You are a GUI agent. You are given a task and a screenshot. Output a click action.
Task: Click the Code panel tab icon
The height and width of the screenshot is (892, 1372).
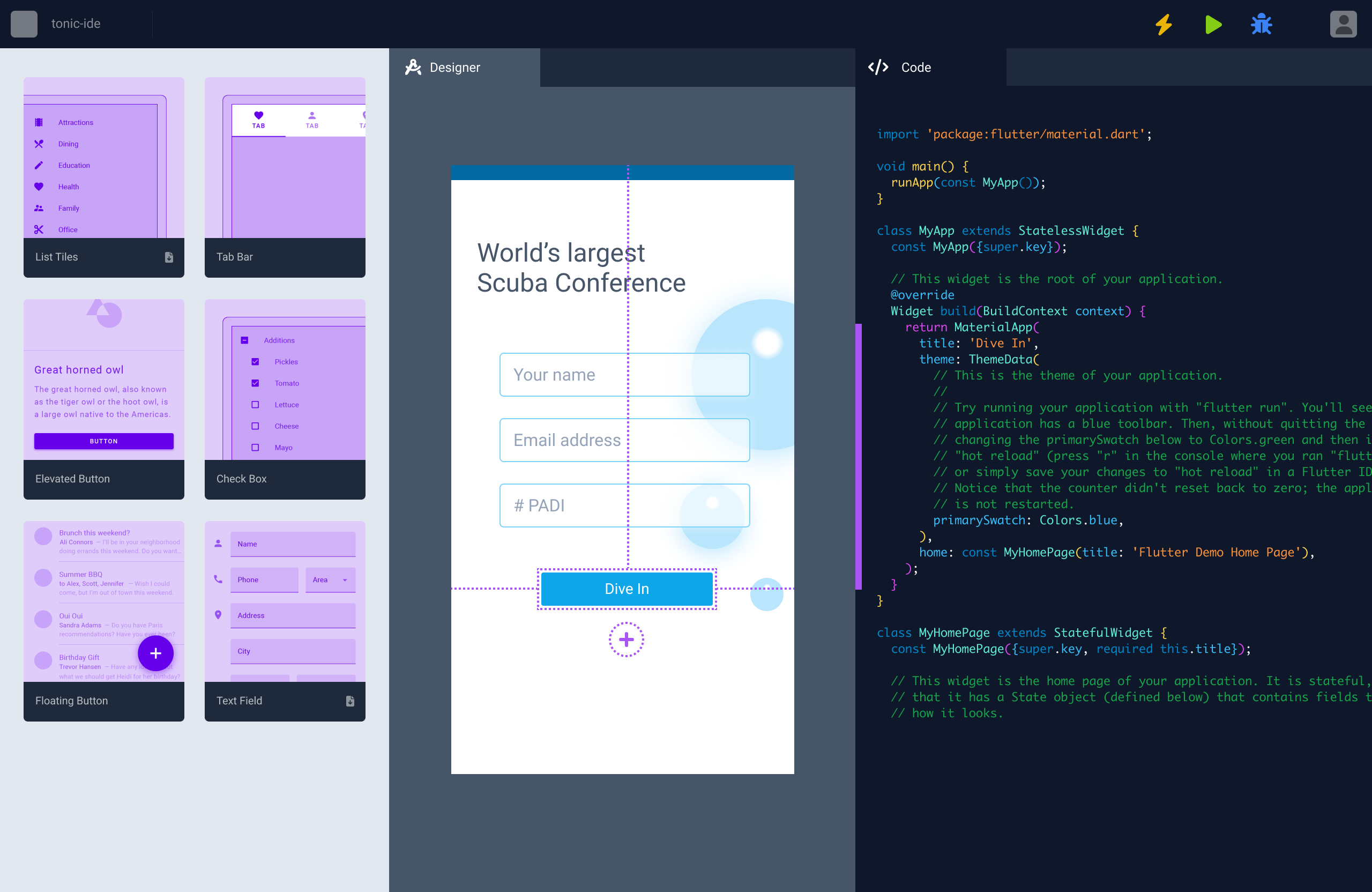click(878, 66)
